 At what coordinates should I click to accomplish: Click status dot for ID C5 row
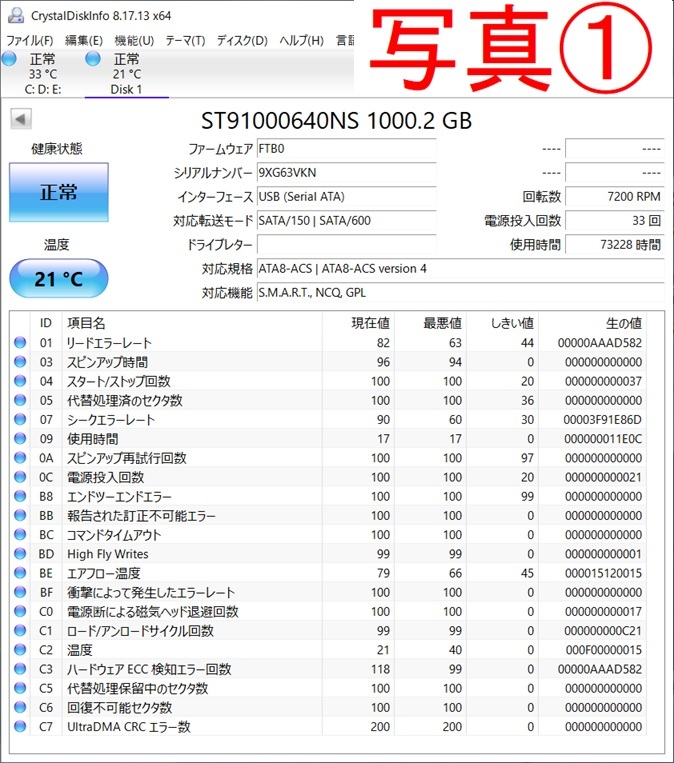pyautogui.click(x=20, y=688)
